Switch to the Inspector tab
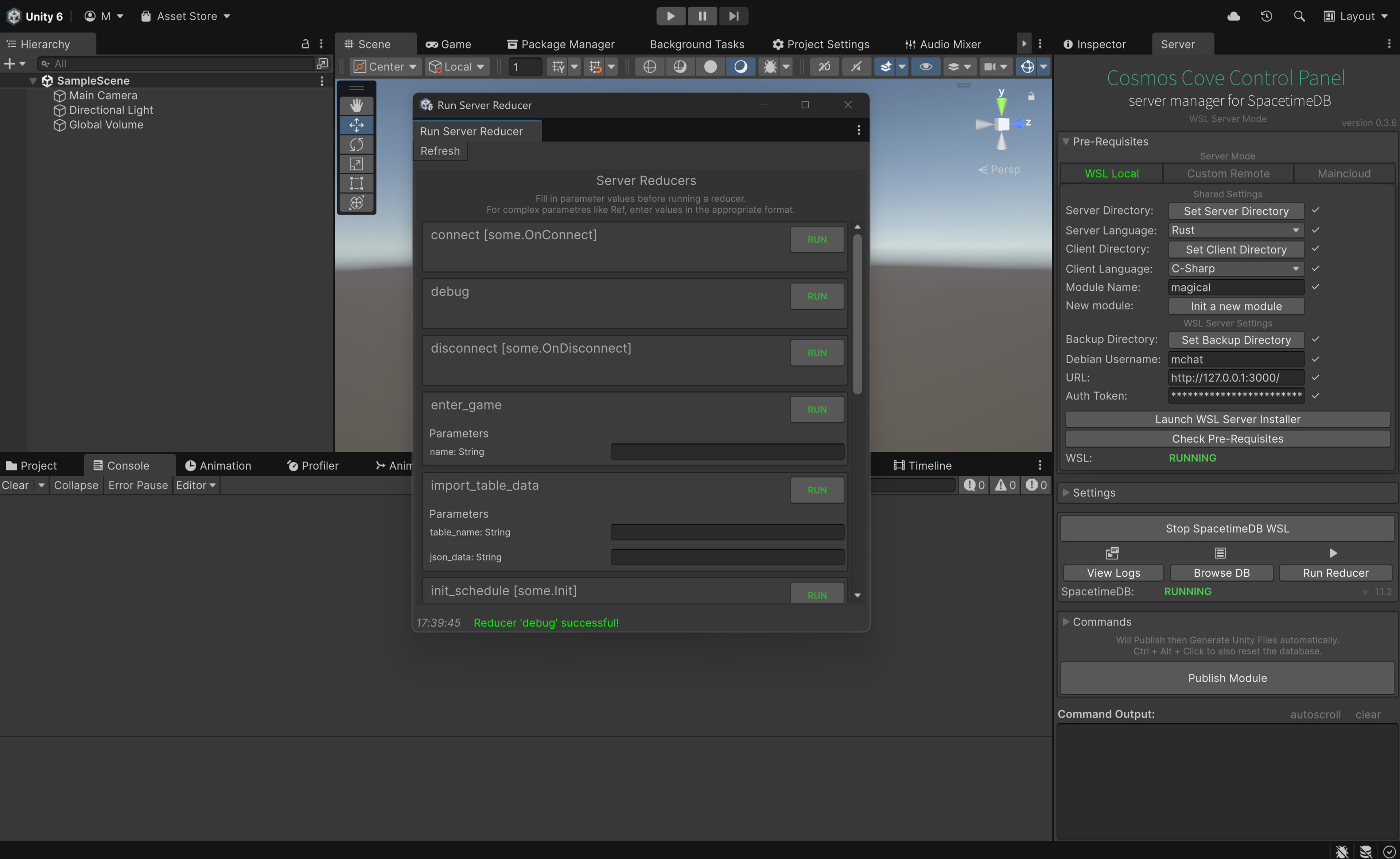Screen dimensions: 1400x859 point(1094,44)
